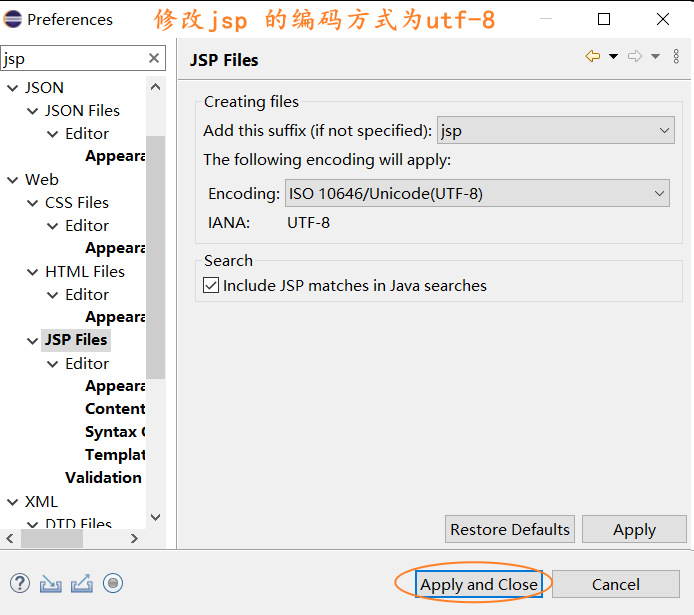
Task: Select HTML Files in the preferences tree
Action: (x=84, y=272)
